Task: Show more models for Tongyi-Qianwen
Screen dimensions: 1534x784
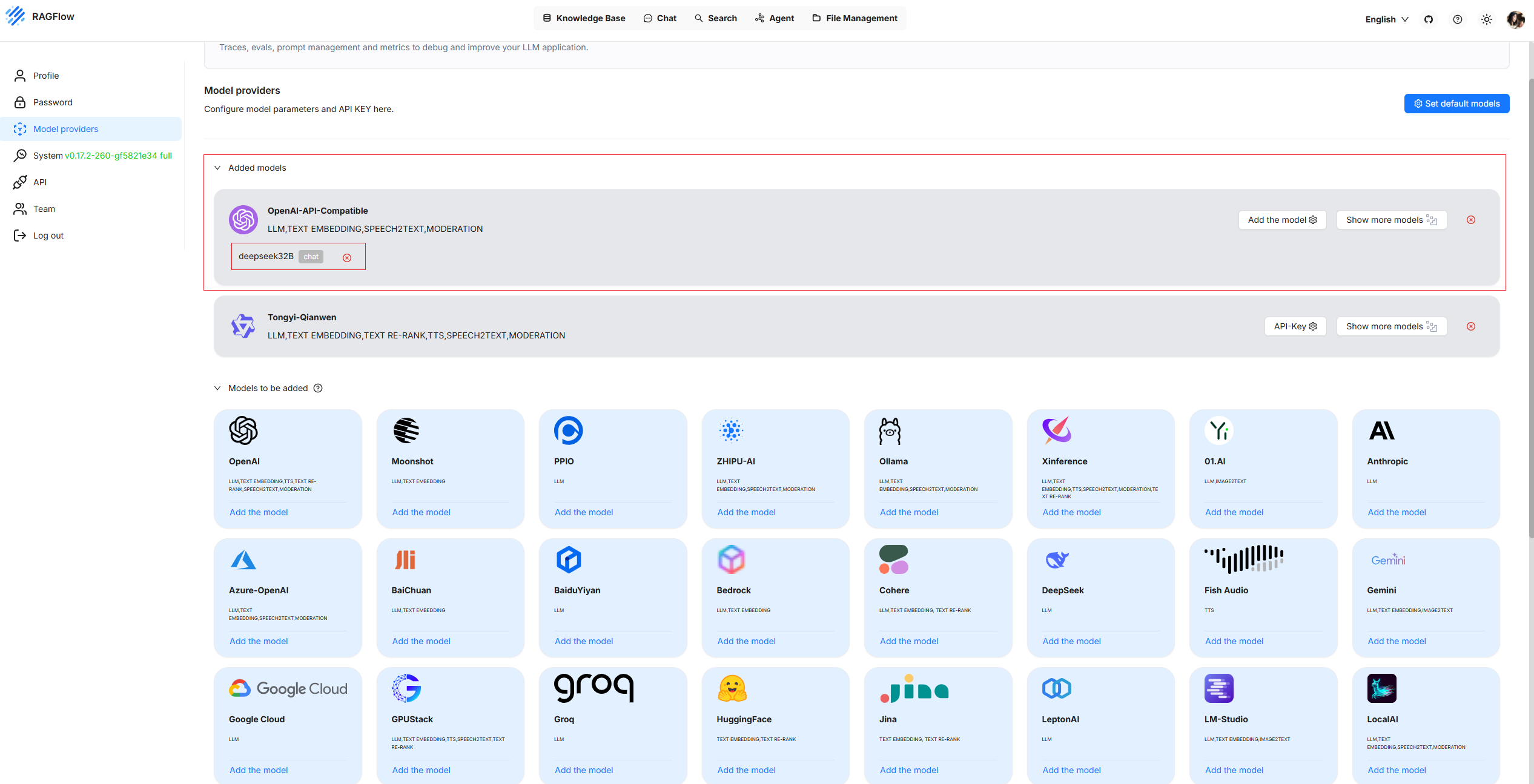Action: (x=1392, y=326)
